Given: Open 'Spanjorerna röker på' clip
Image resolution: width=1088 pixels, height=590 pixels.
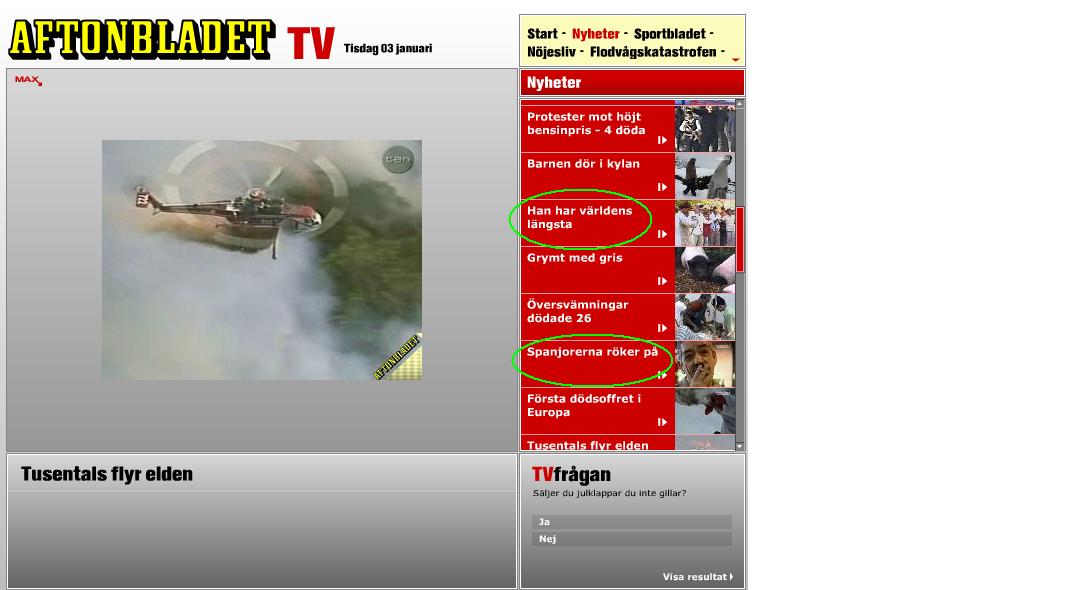Looking at the screenshot, I should (597, 364).
